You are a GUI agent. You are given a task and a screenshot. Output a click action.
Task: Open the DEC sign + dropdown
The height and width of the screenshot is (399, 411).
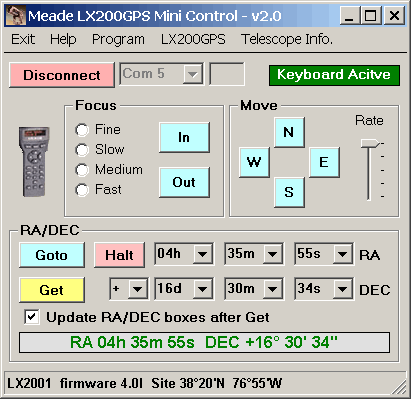point(138,289)
